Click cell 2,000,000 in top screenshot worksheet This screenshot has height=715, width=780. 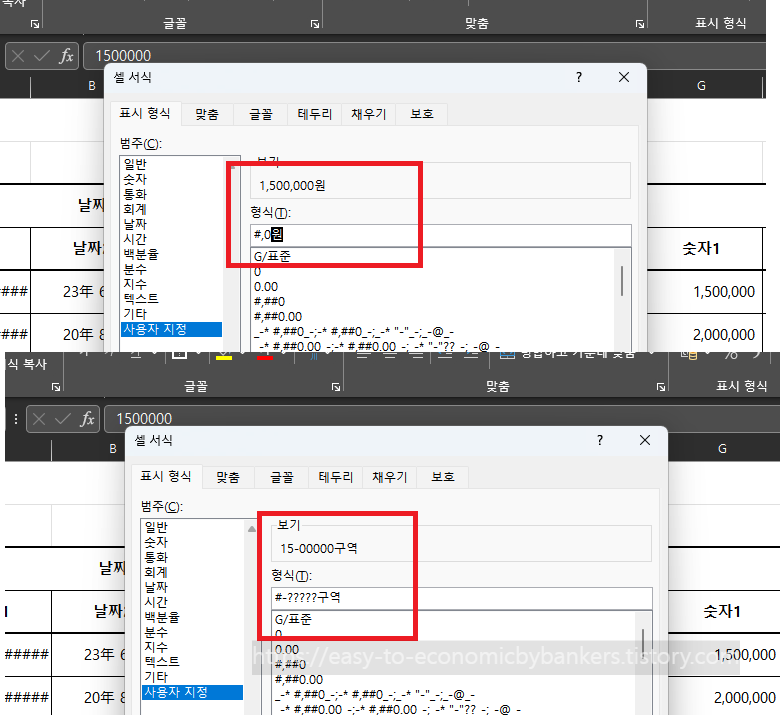pos(705,334)
